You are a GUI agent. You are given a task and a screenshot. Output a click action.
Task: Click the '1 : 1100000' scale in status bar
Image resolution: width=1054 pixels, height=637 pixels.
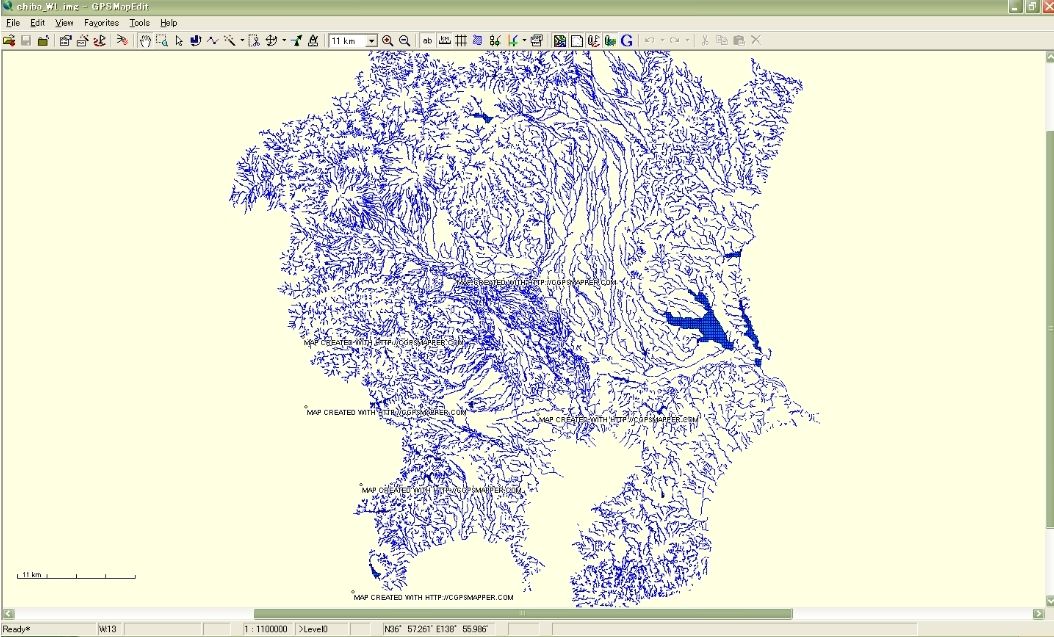coord(266,630)
